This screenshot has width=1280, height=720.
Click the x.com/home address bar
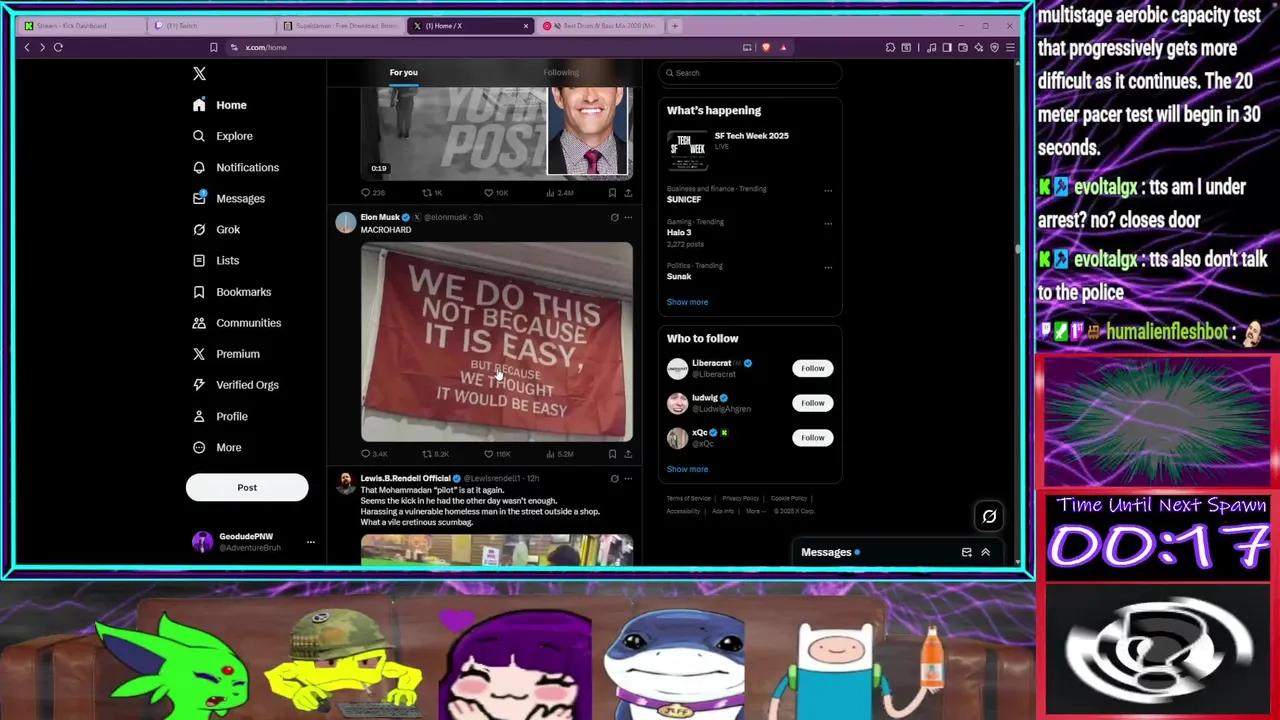(266, 47)
